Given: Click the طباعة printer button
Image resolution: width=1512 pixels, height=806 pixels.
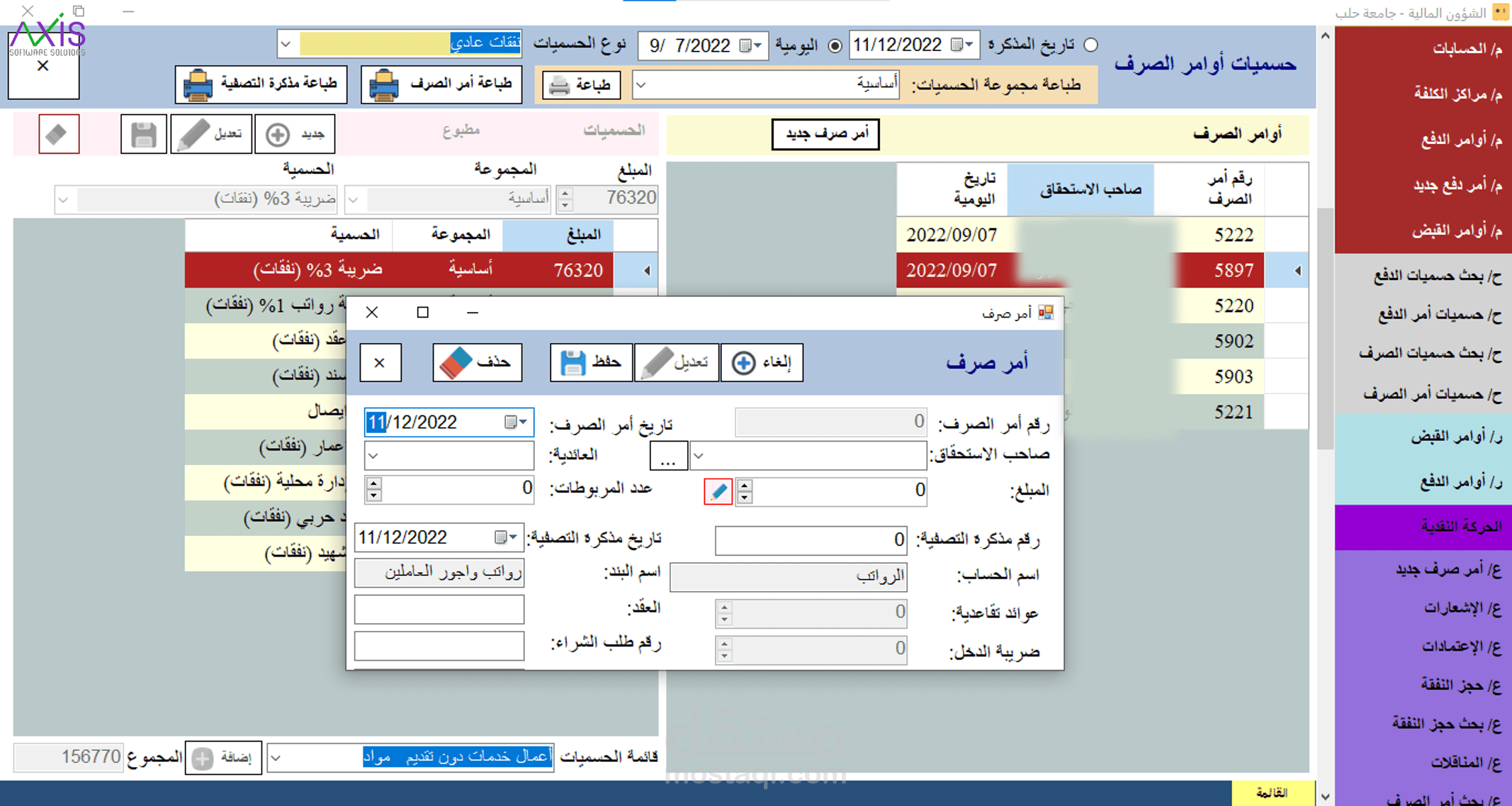Looking at the screenshot, I should [581, 85].
